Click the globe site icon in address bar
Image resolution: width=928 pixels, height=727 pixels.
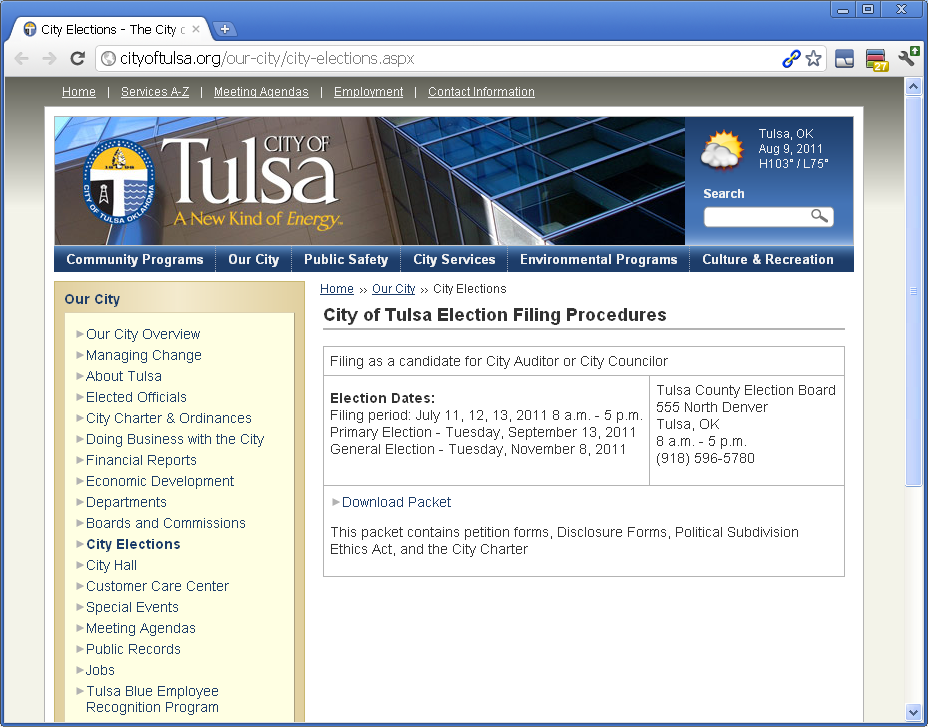coord(108,59)
